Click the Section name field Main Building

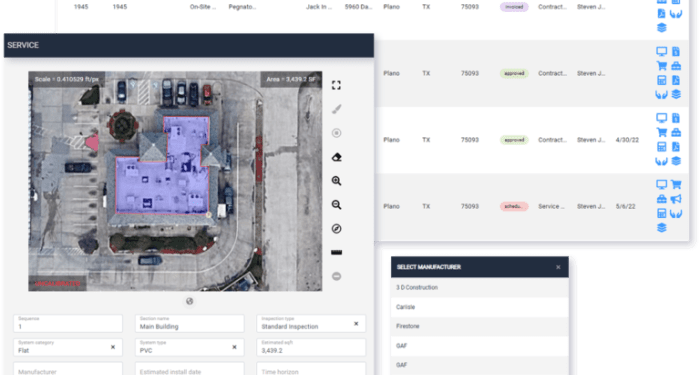[190, 324]
